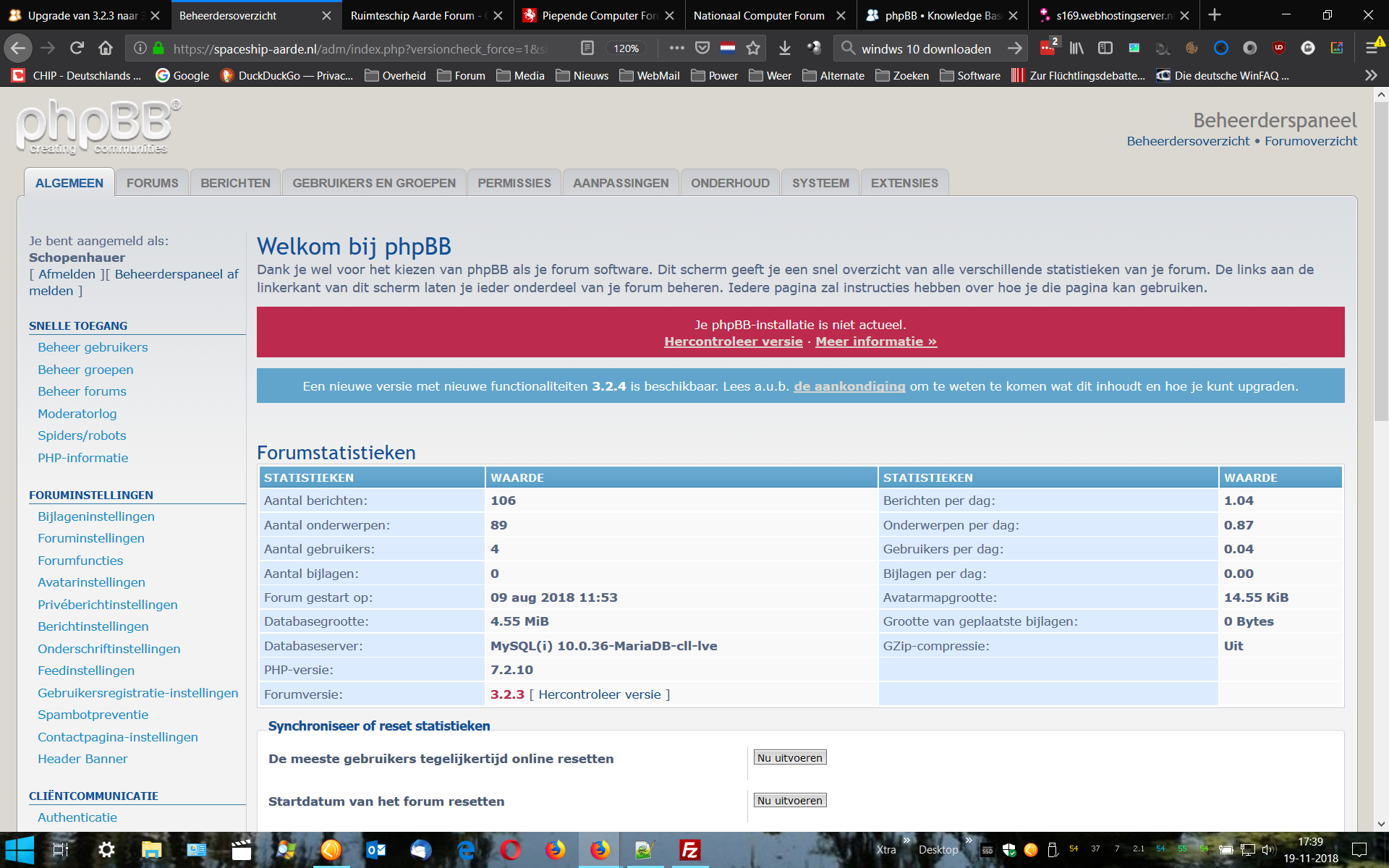Click the volume speaker tray icon
This screenshot has height=868, width=1389.
click(1267, 850)
